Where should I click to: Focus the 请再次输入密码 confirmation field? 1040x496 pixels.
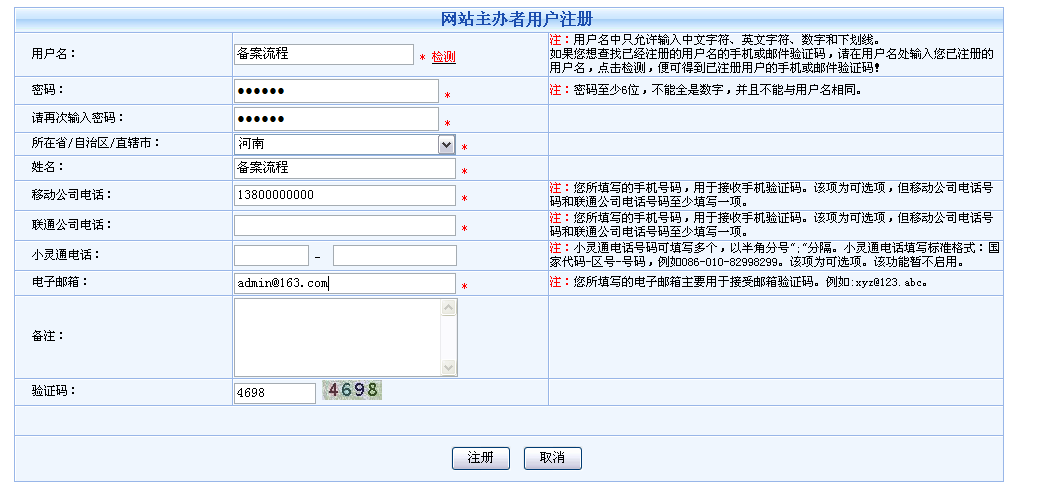[x=336, y=119]
